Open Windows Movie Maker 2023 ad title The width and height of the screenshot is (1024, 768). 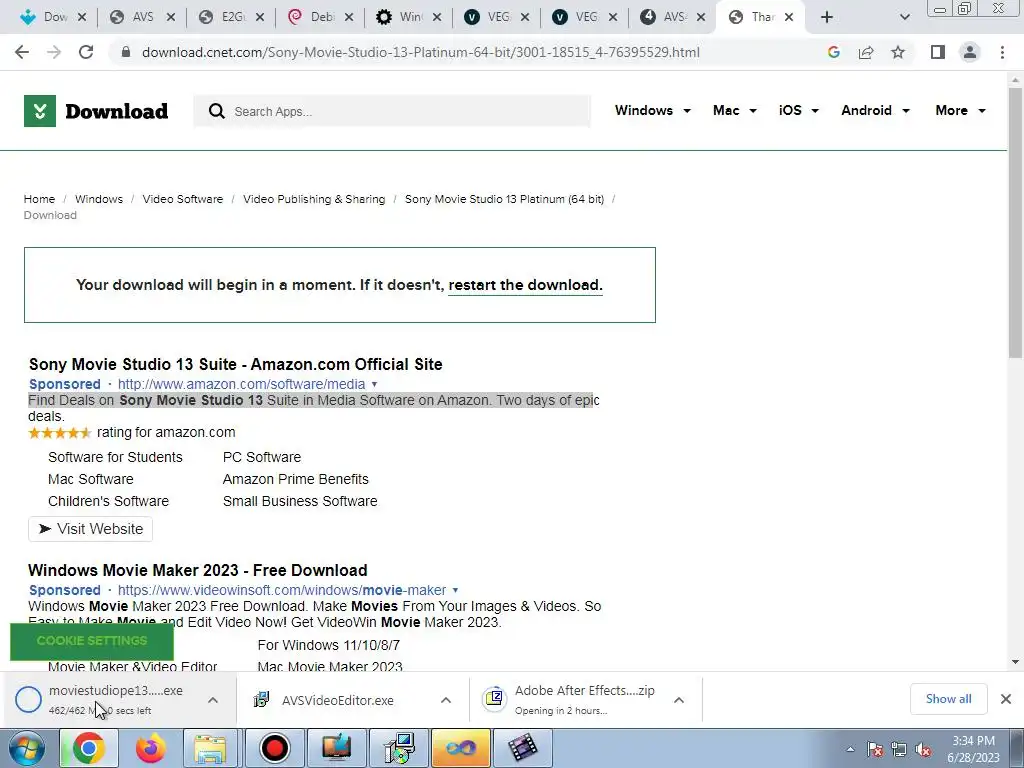198,570
